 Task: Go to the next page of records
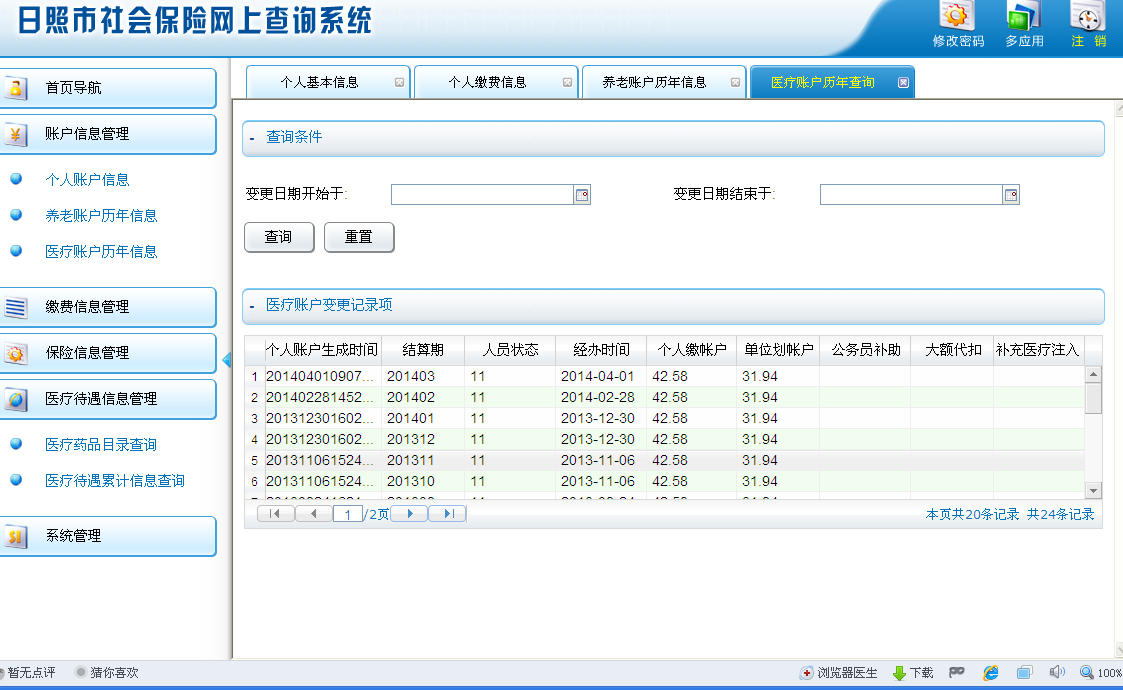[409, 513]
